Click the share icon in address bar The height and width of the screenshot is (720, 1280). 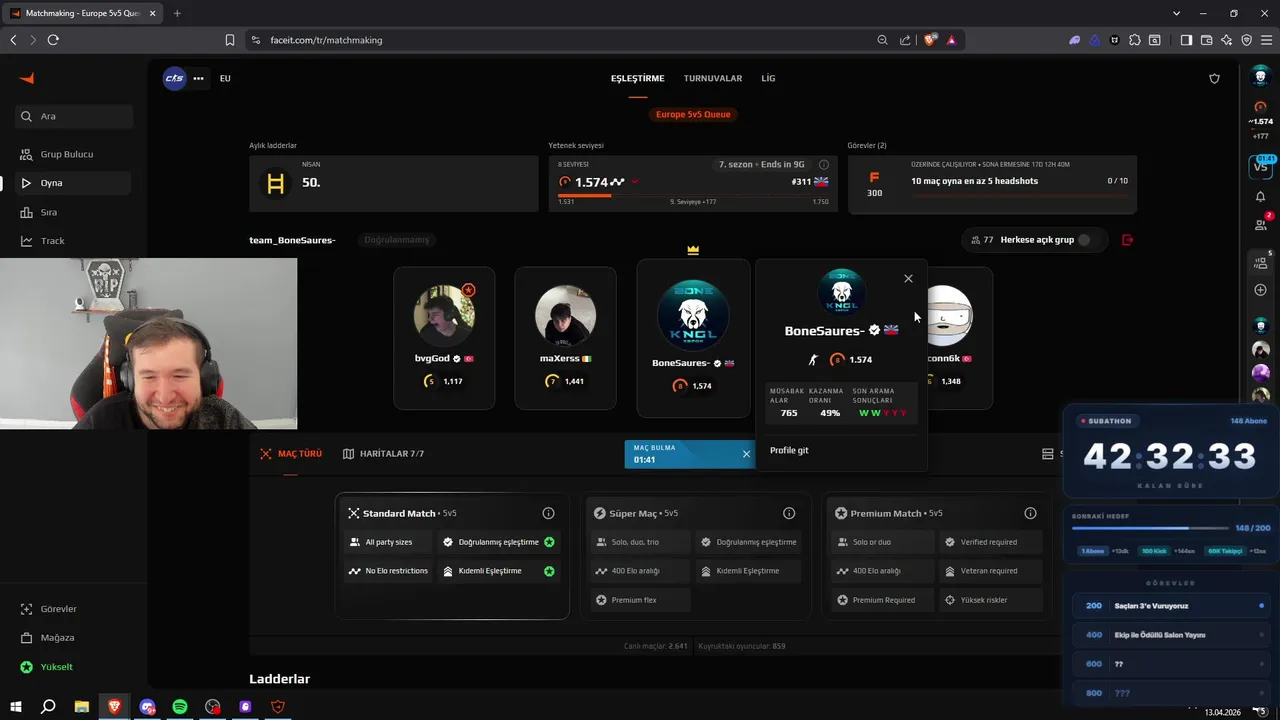pyautogui.click(x=905, y=40)
